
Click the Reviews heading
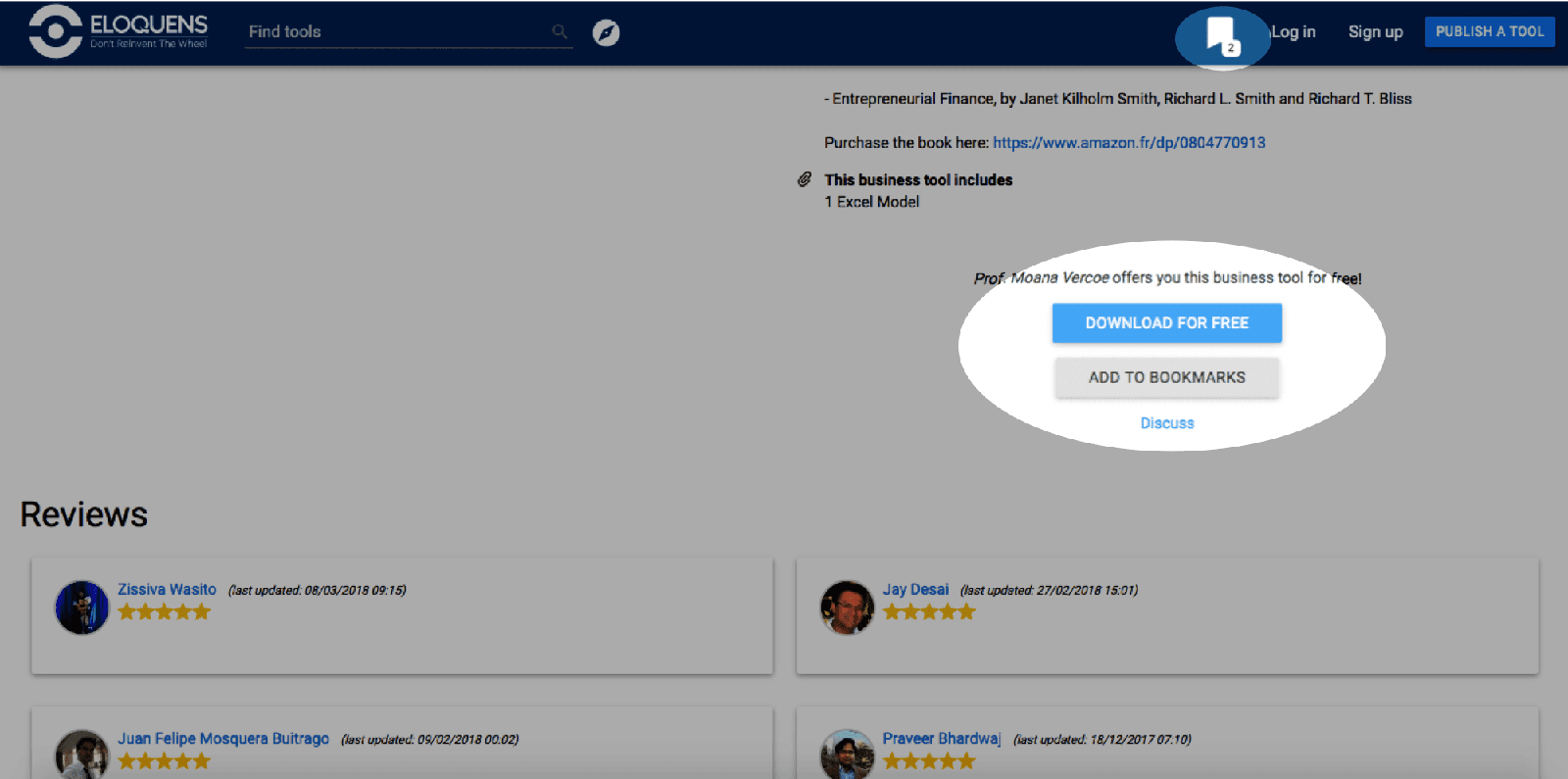click(84, 514)
